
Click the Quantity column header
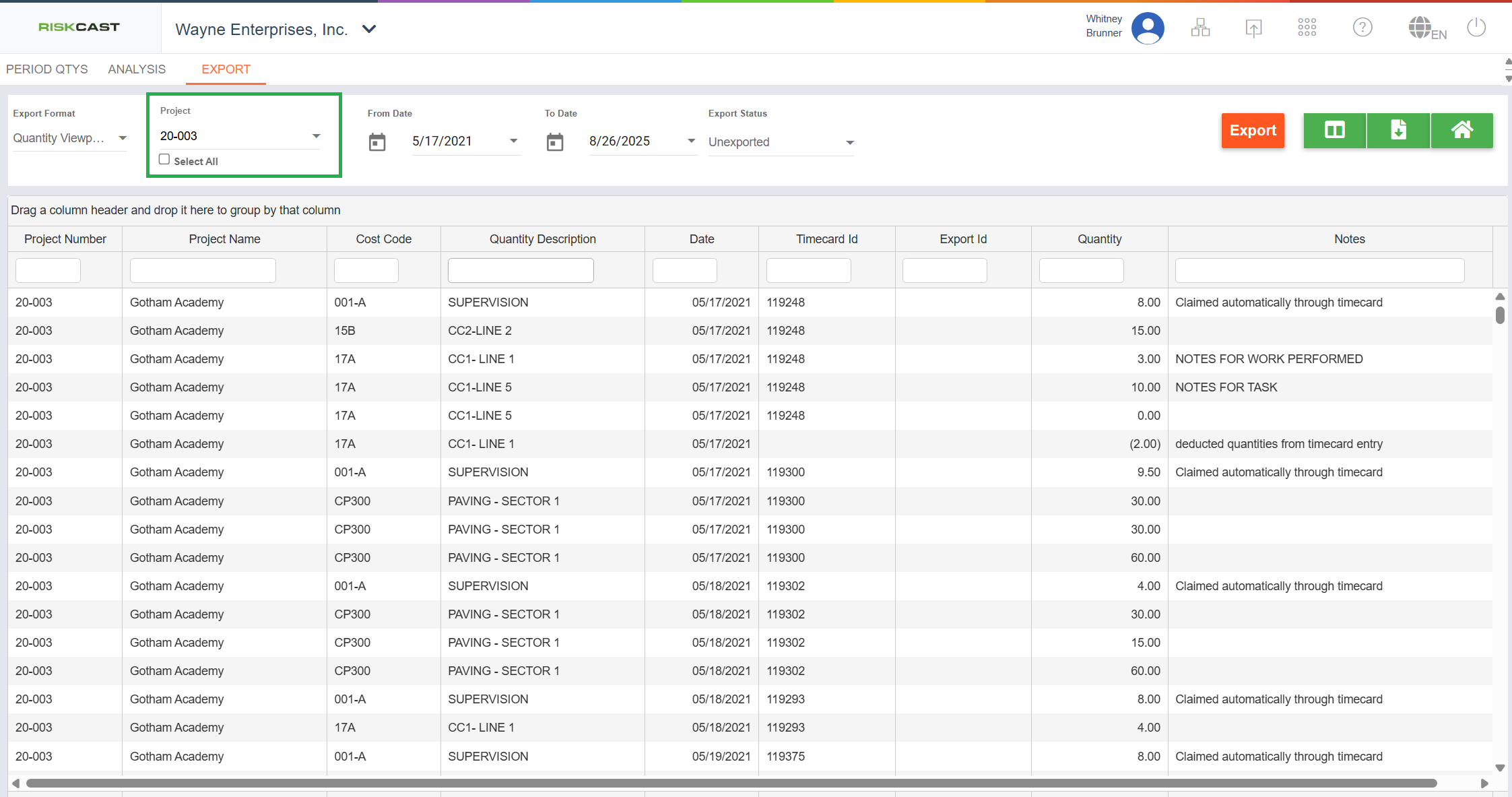1099,239
